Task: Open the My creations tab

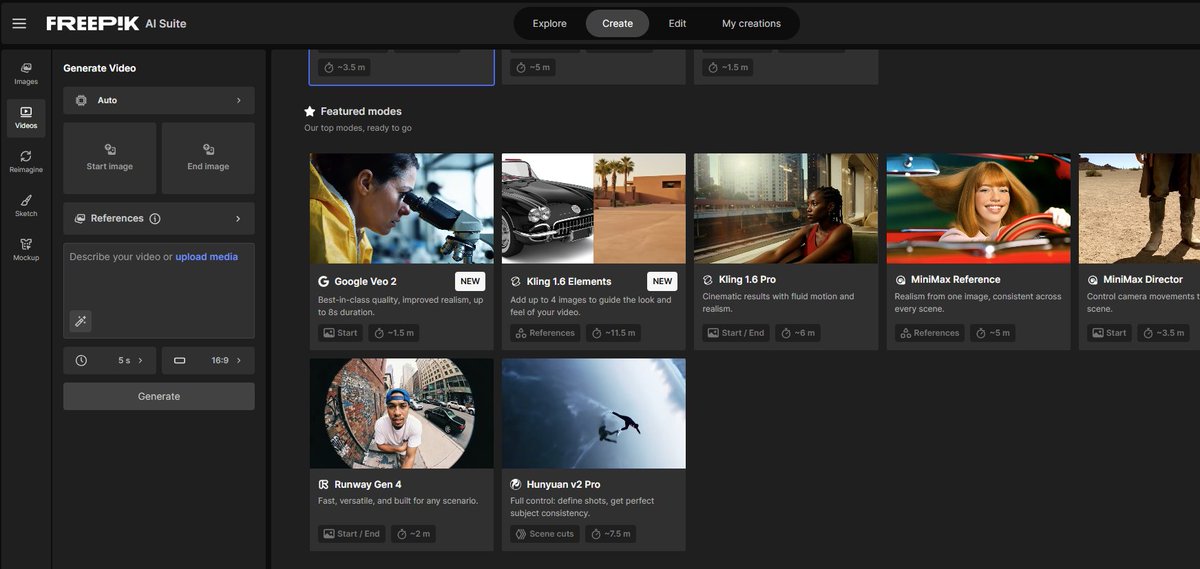Action: (x=750, y=23)
